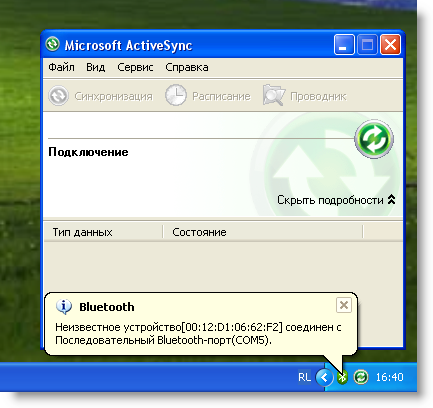Open the Расписание clock icon
The image size is (433, 408).
(x=175, y=95)
